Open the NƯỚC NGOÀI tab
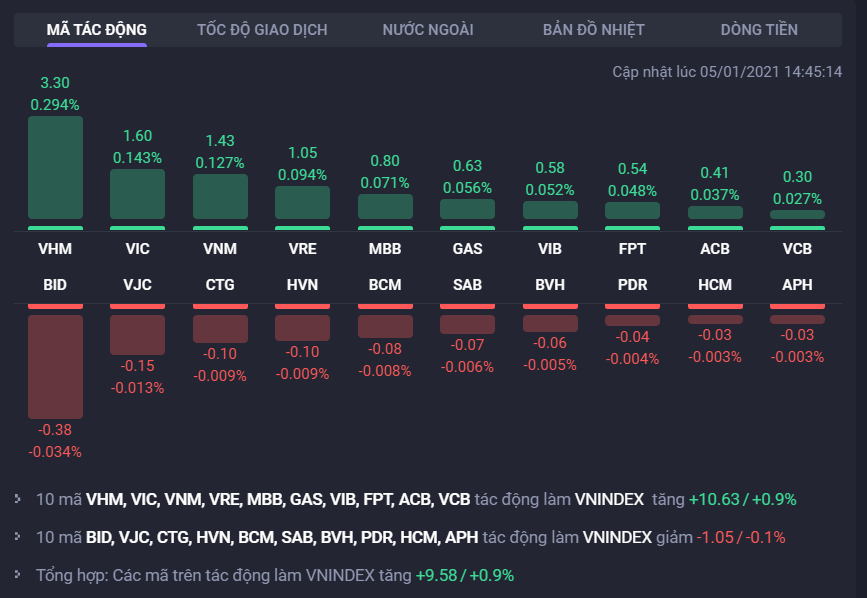This screenshot has height=598, width=867. point(428,30)
